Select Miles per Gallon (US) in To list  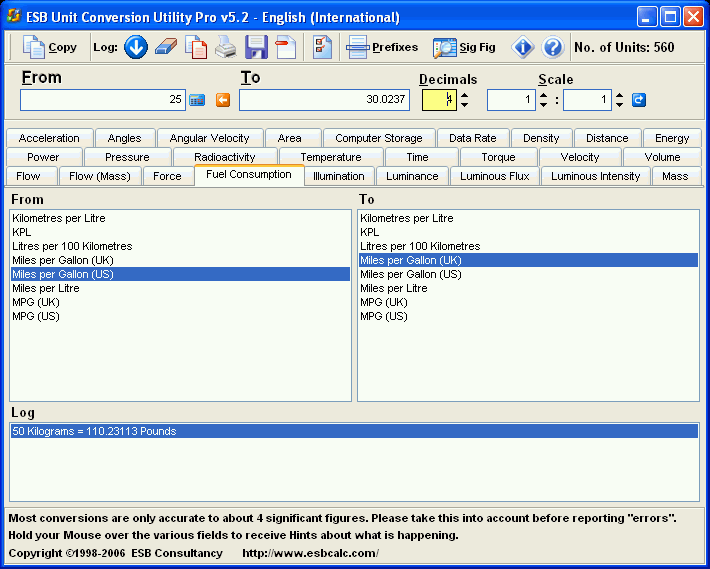pyautogui.click(x=528, y=274)
